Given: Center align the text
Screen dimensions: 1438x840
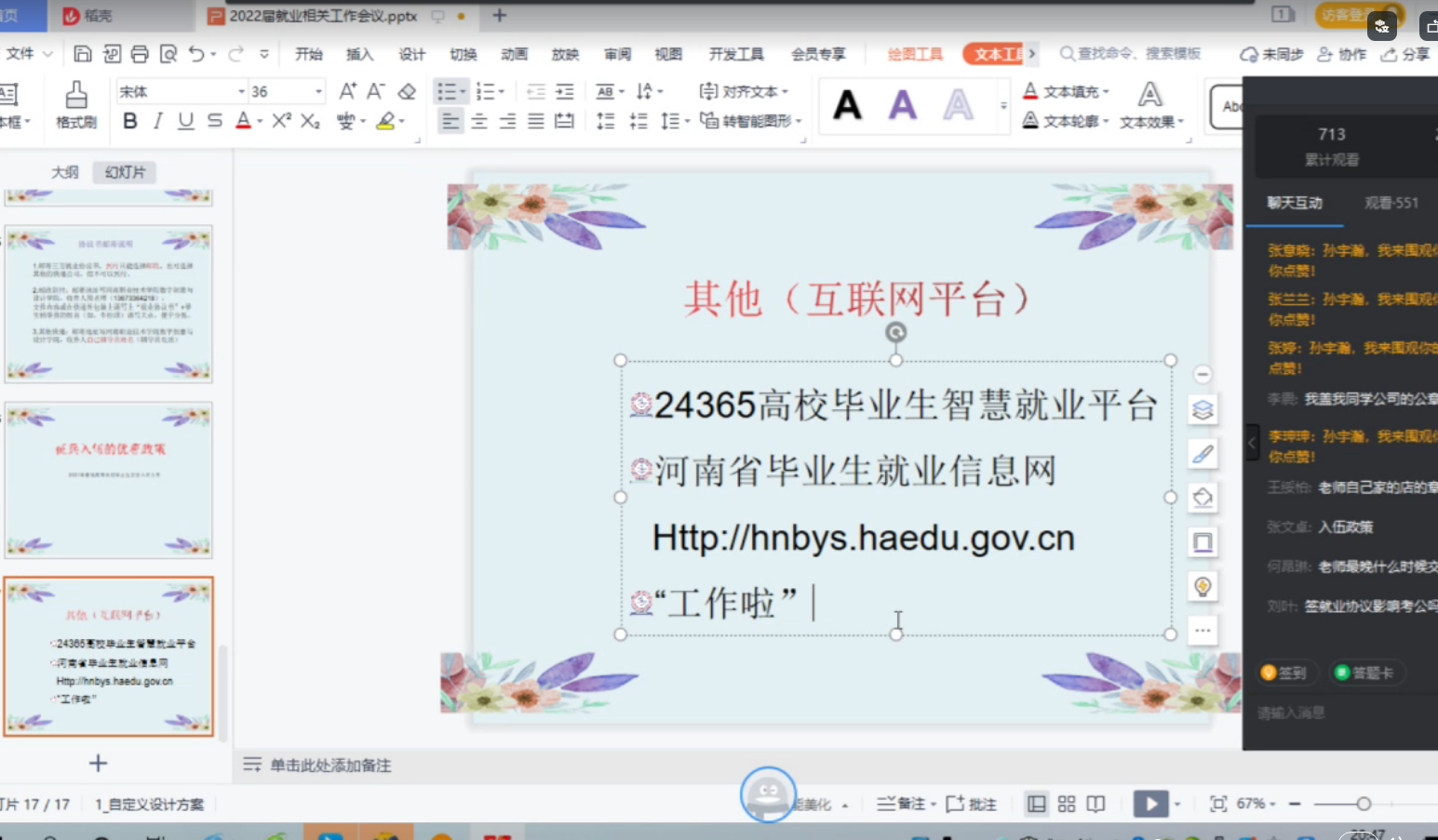Looking at the screenshot, I should click(x=478, y=121).
